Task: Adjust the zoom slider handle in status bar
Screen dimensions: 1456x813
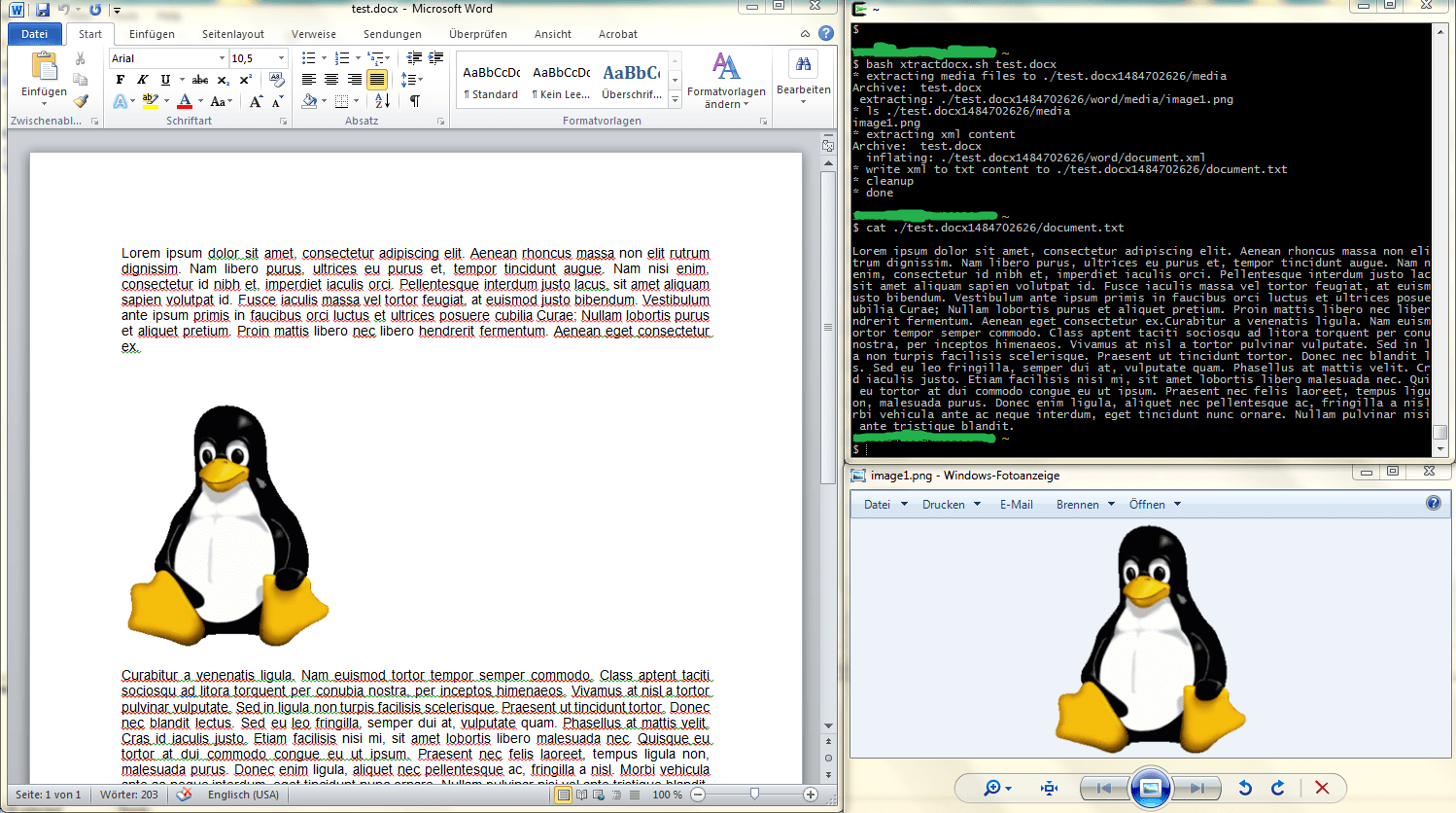Action: 754,795
